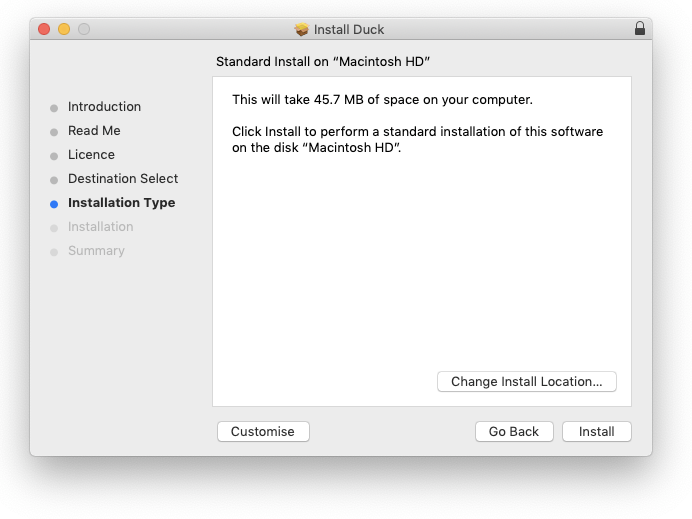The height and width of the screenshot is (519, 692).
Task: Click the lock icon in the title bar
Action: (640, 29)
